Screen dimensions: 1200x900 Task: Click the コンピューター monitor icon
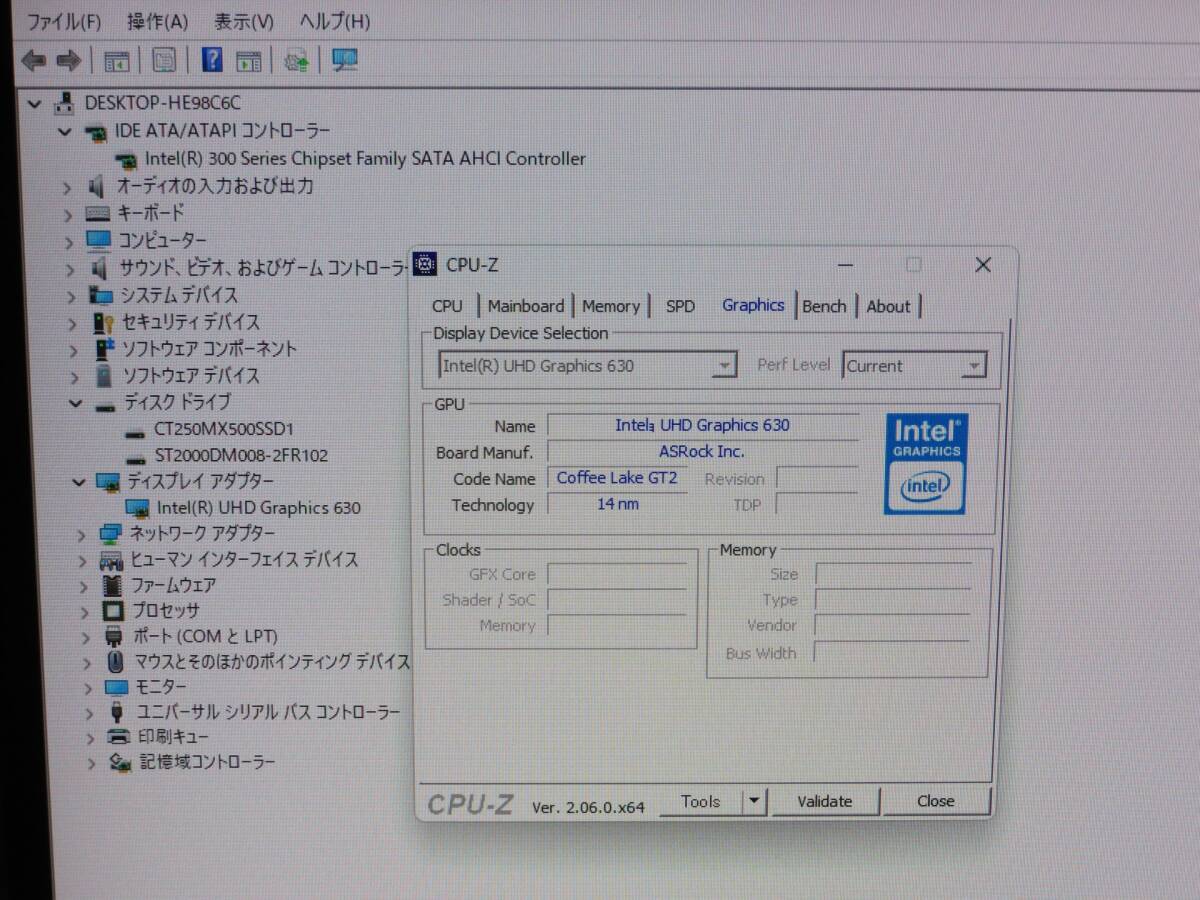(98, 241)
